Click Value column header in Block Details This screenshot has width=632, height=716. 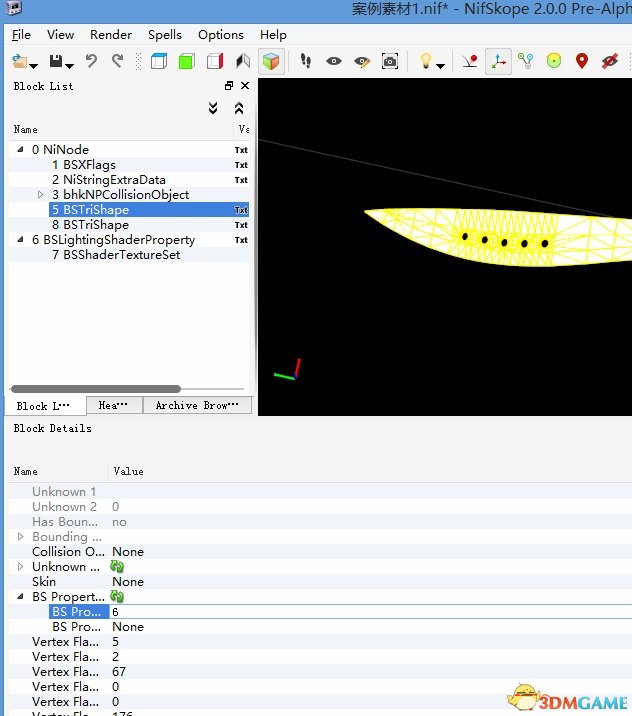click(x=129, y=471)
